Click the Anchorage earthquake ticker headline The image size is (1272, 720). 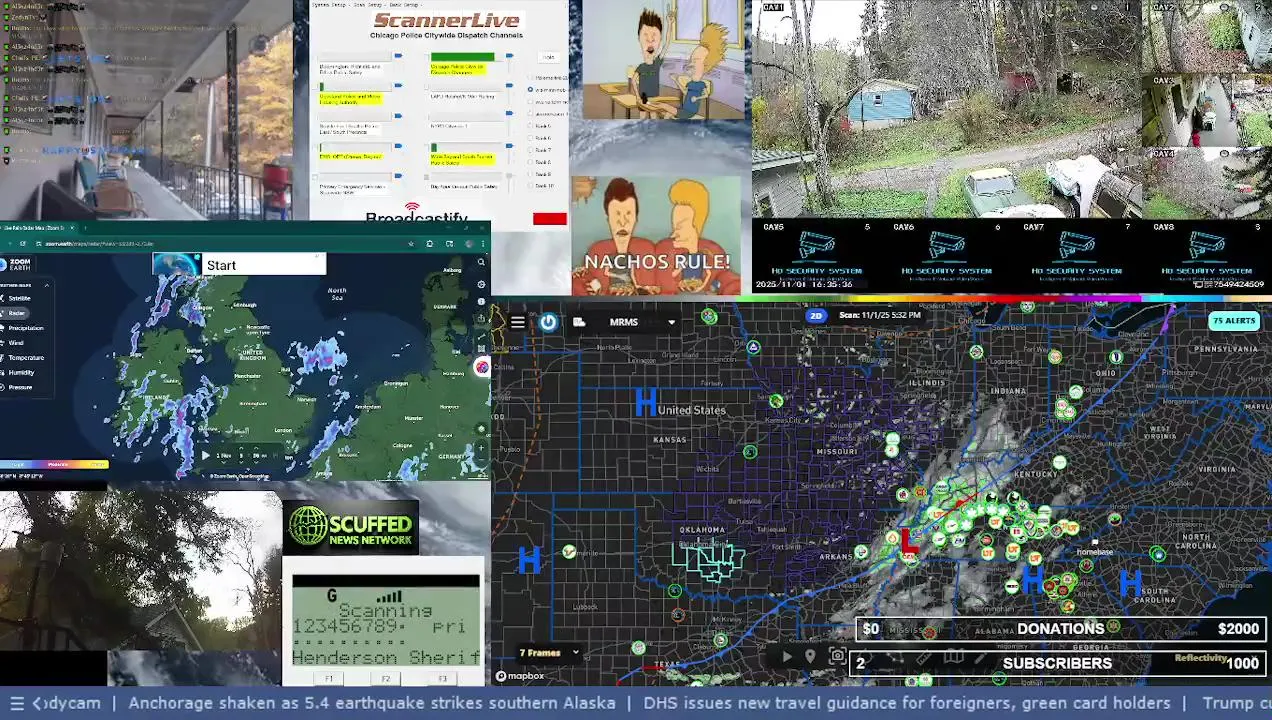[x=372, y=703]
